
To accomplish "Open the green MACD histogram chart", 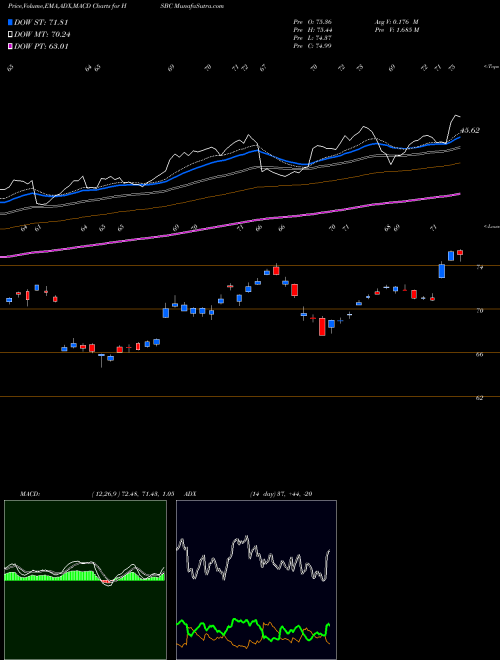I will click(x=85, y=580).
